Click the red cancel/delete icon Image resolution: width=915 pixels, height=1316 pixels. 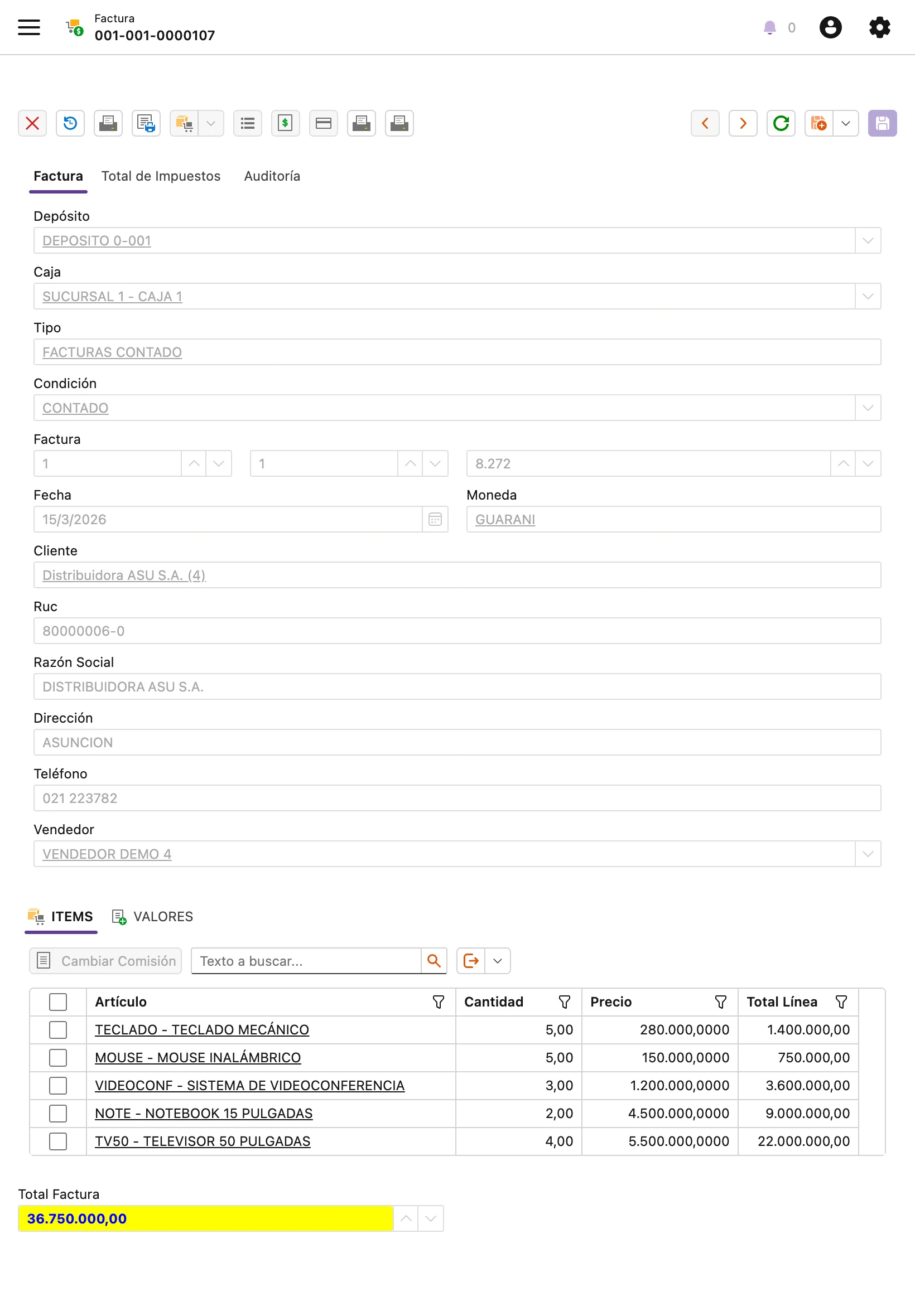pyautogui.click(x=33, y=123)
